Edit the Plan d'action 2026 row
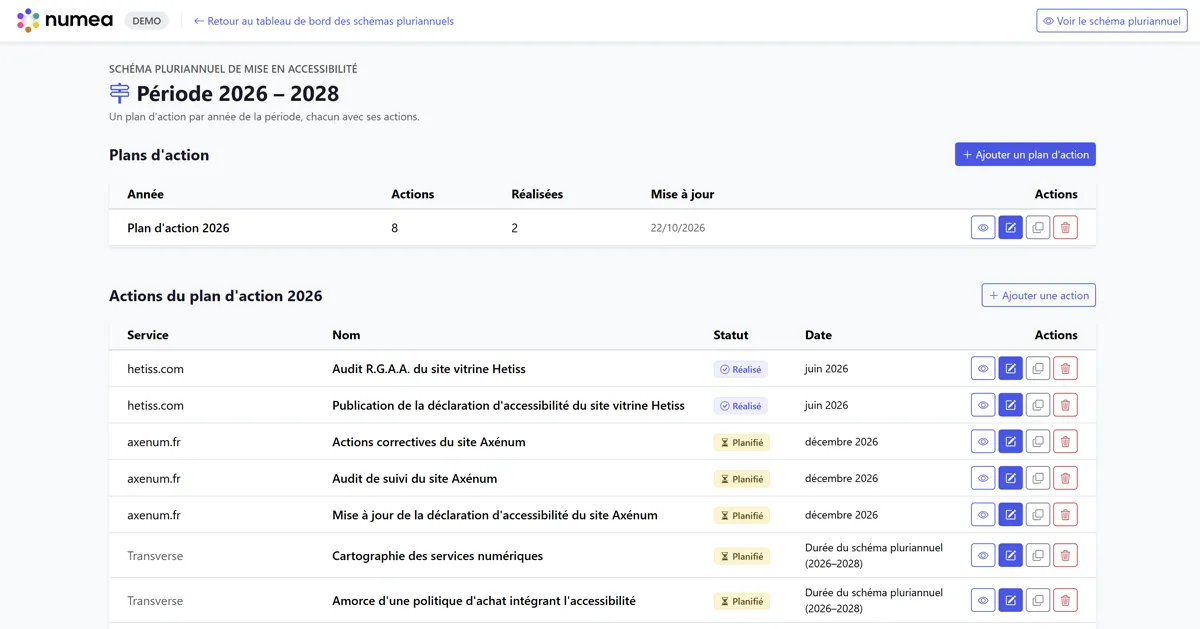Screen dimensions: 1200x629 (1010, 228)
